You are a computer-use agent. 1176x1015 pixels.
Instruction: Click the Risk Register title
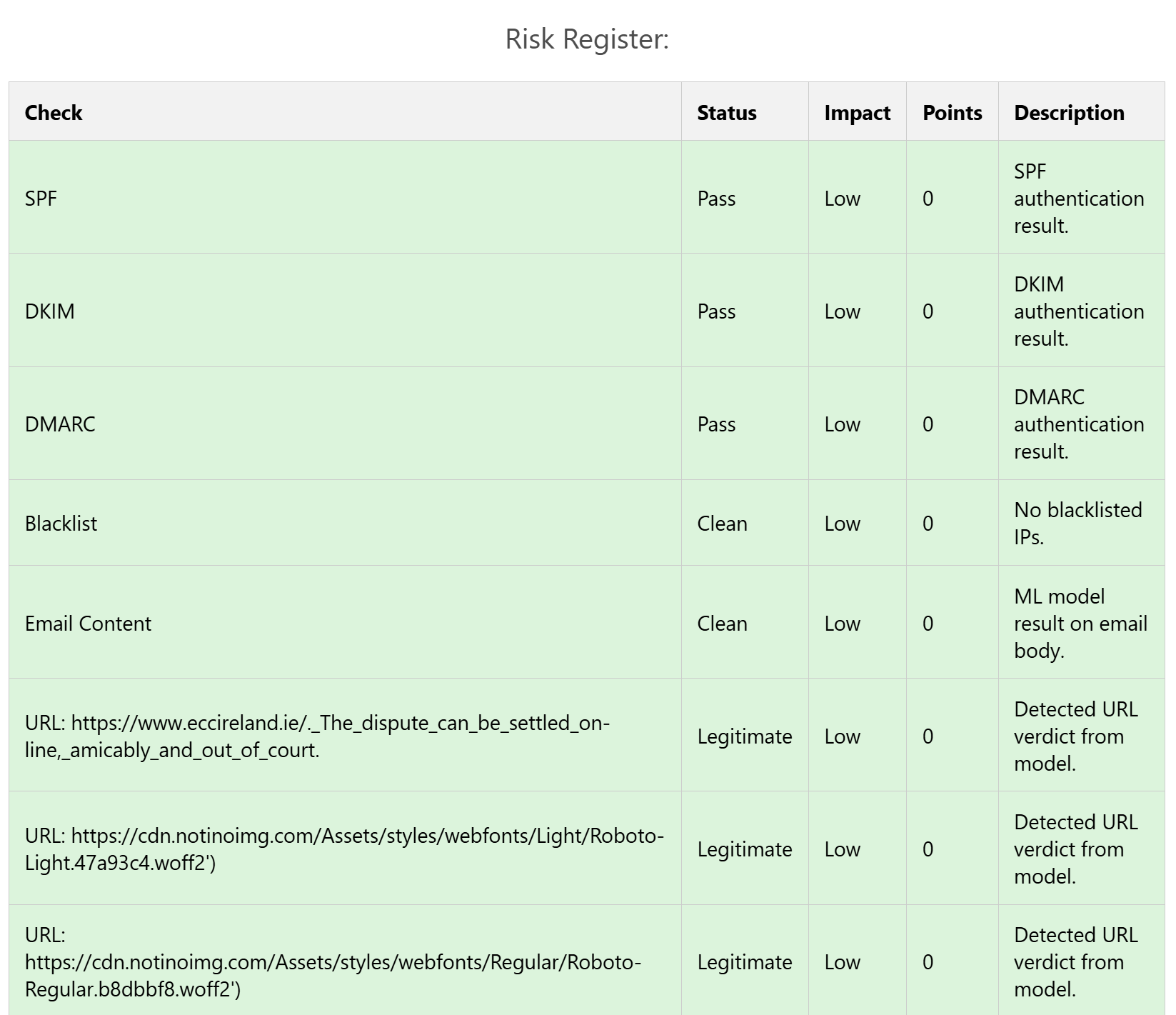(587, 39)
